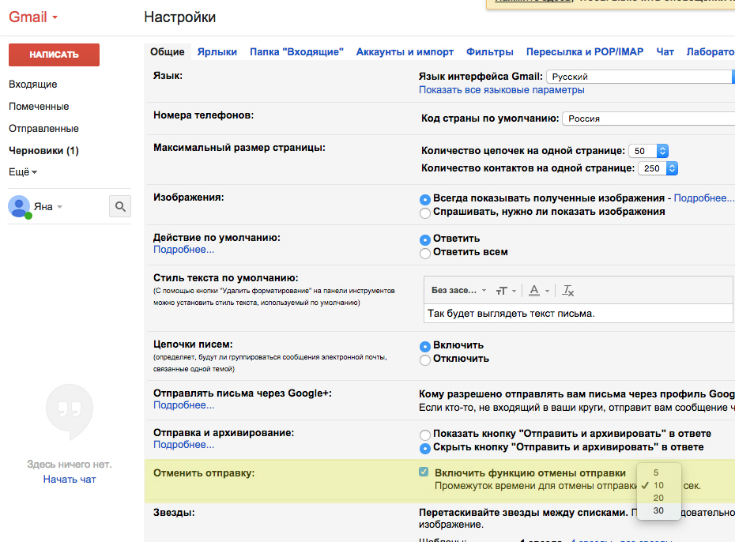Select 'Ответить всем' radio option

(426, 253)
